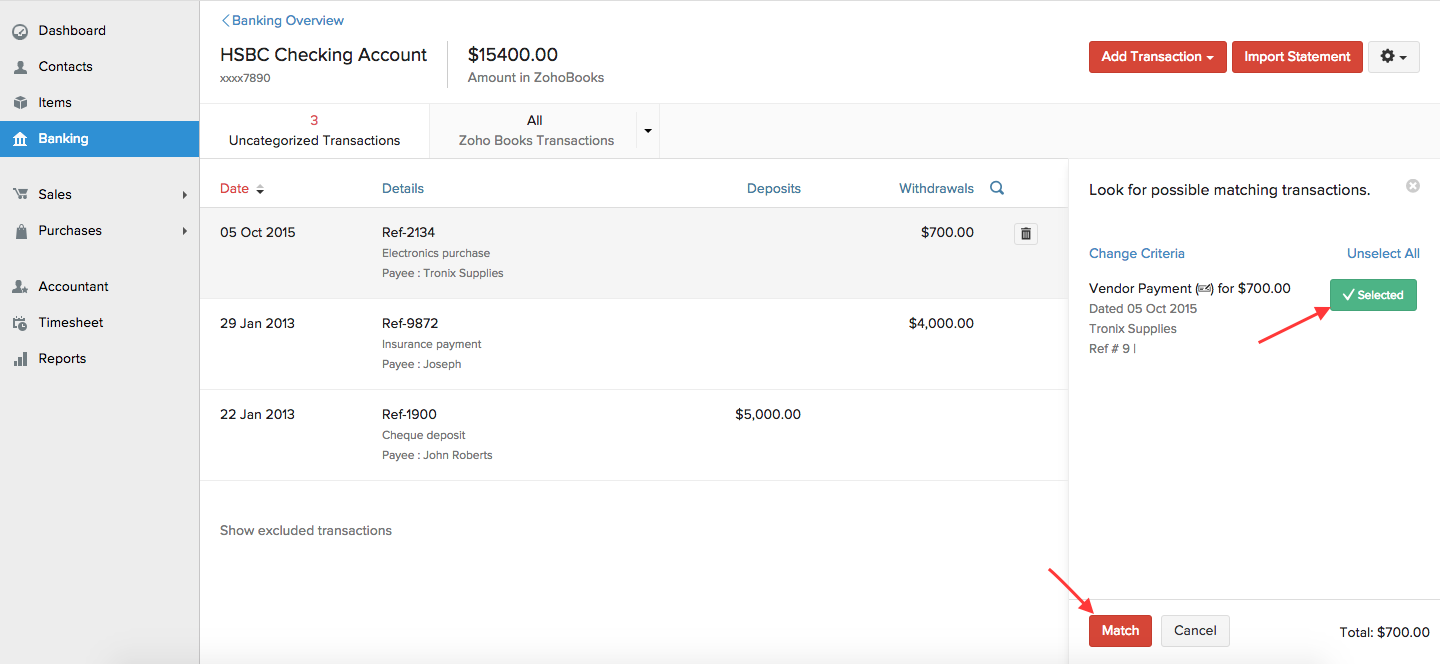Open dropdown arrow beside Zoho Books Transactions
This screenshot has width=1440, height=664.
(x=647, y=131)
